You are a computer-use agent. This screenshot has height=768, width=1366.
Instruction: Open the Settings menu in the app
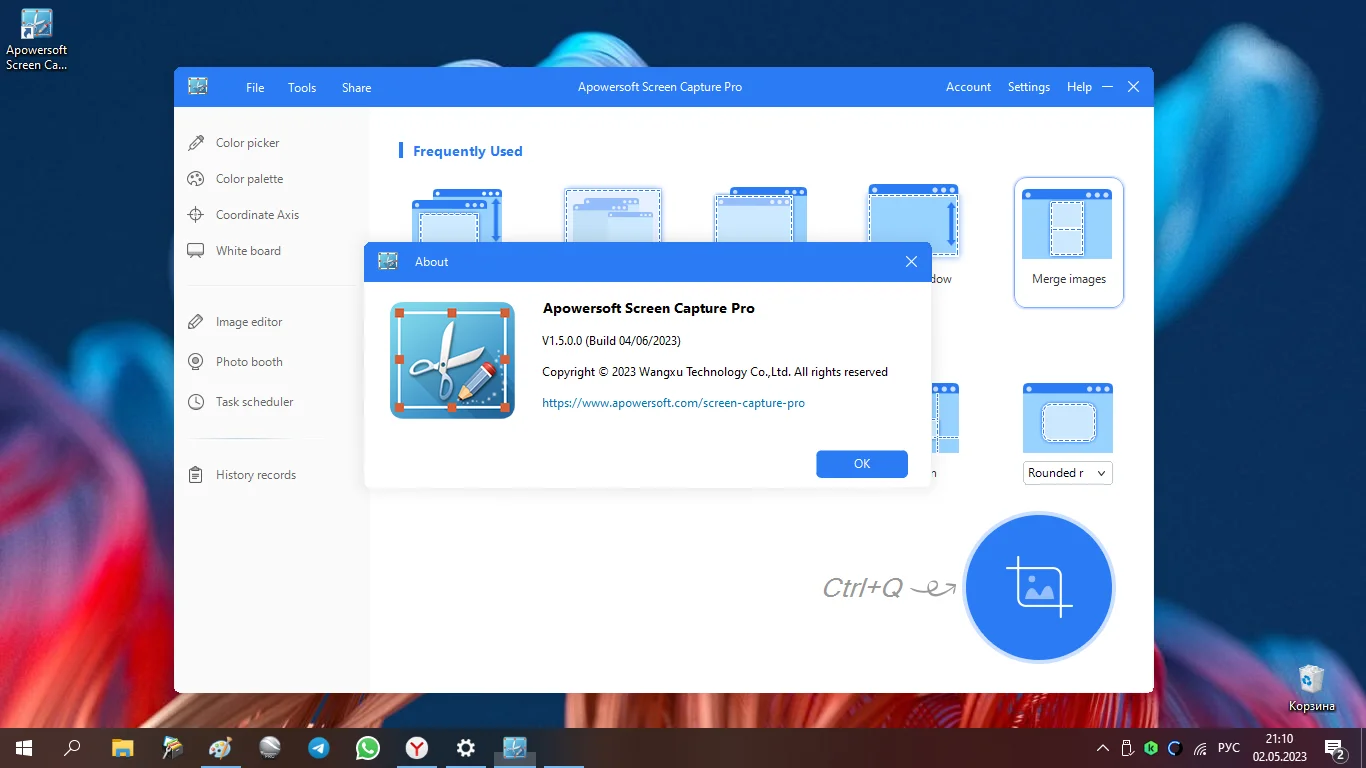pos(1029,87)
